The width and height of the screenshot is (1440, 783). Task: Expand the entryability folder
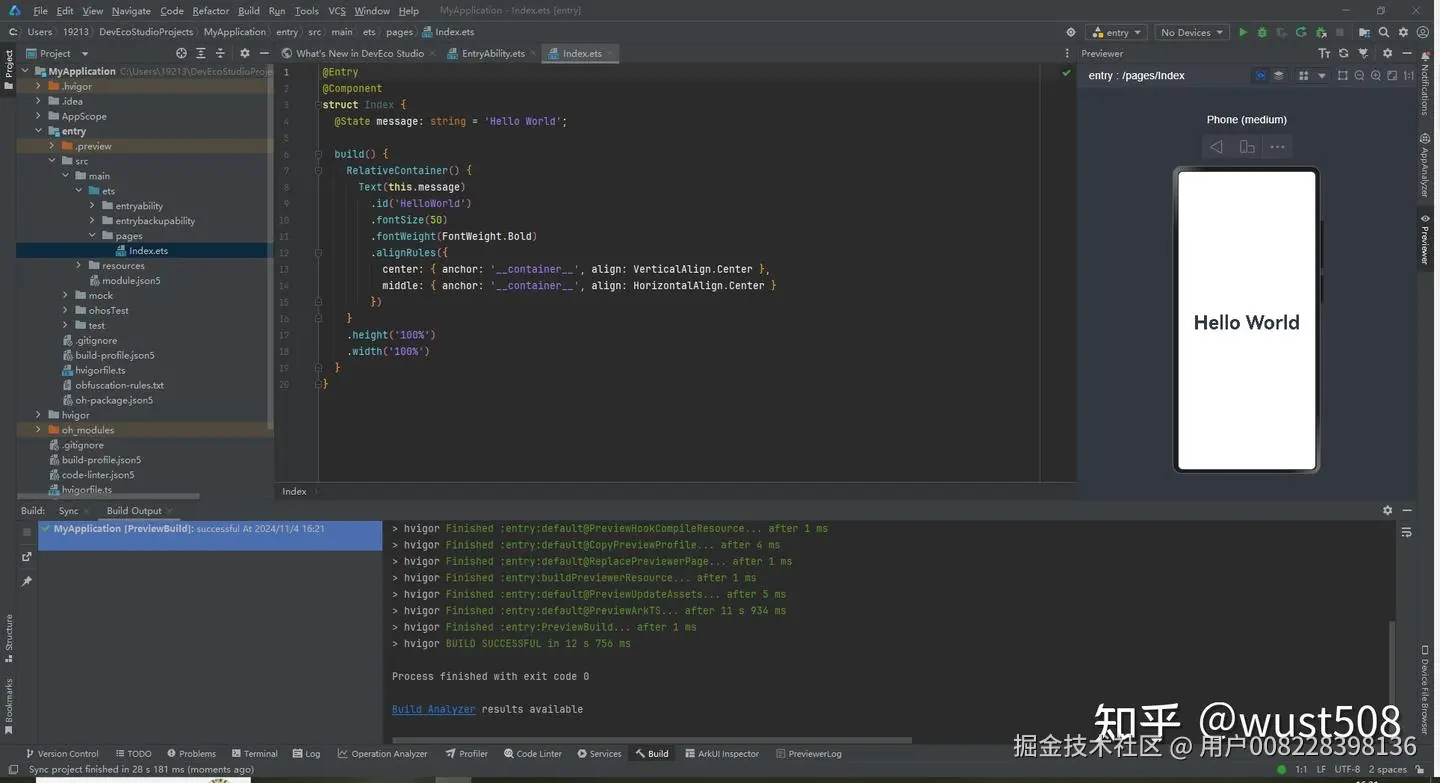click(92, 206)
